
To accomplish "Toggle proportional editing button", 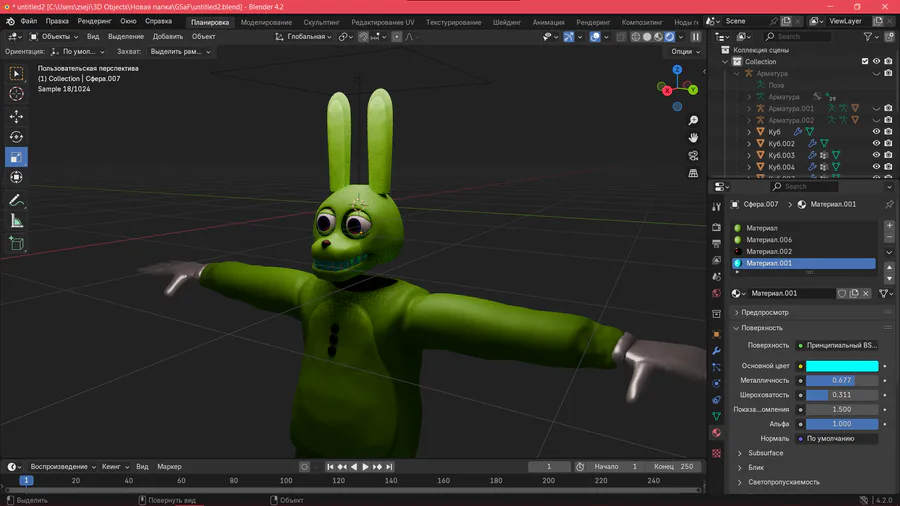I will coord(397,37).
